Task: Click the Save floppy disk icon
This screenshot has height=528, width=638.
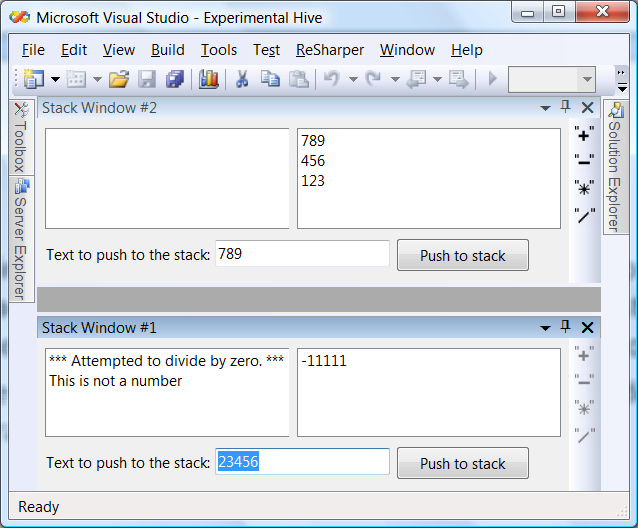Action: pos(147,79)
